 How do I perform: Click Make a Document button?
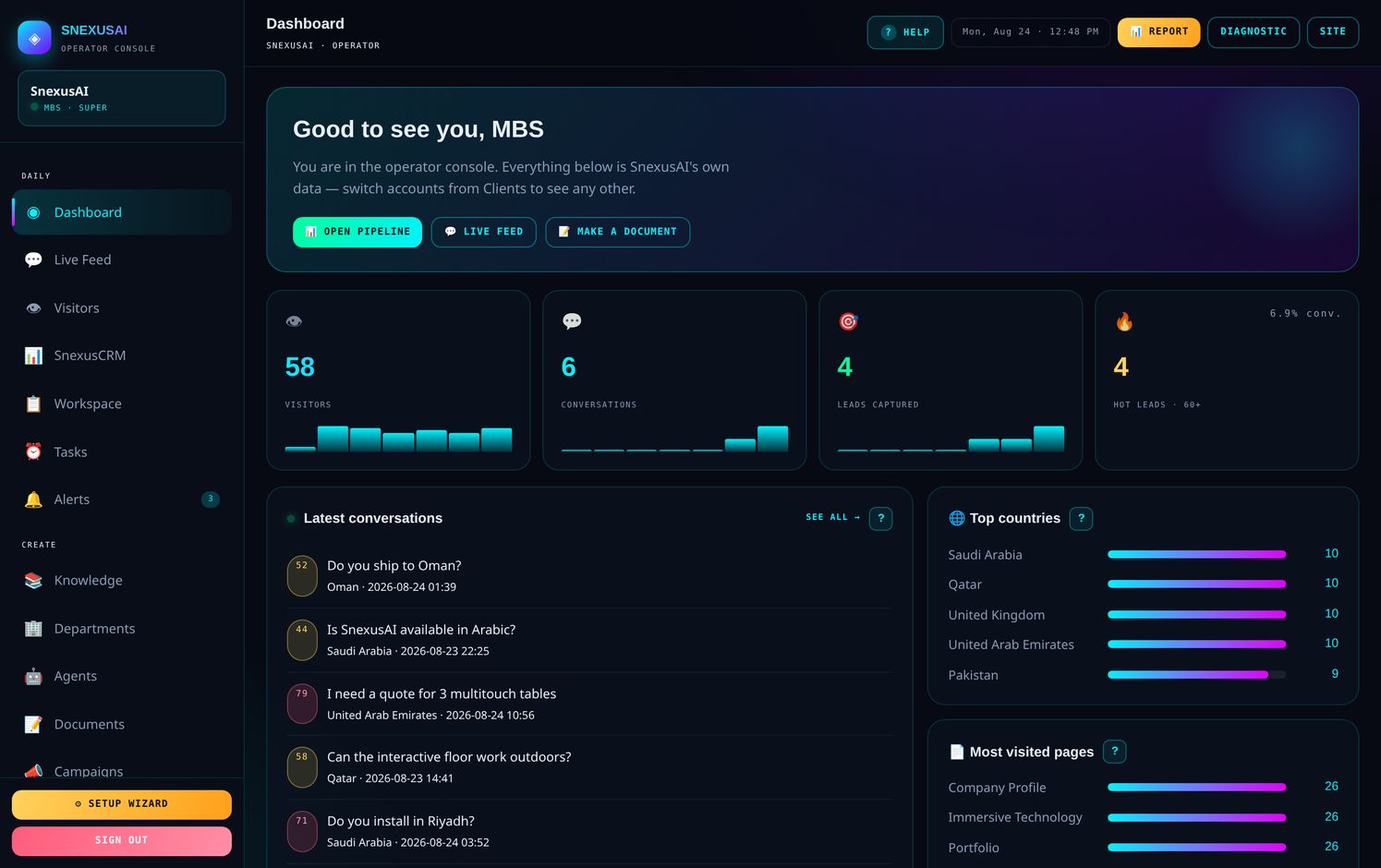coord(618,232)
